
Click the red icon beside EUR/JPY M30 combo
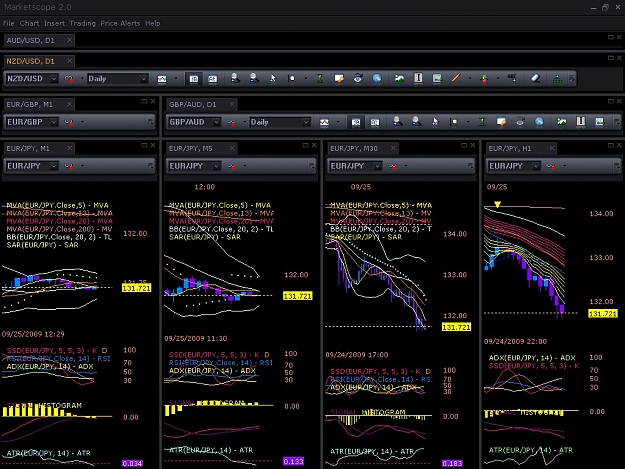(393, 167)
